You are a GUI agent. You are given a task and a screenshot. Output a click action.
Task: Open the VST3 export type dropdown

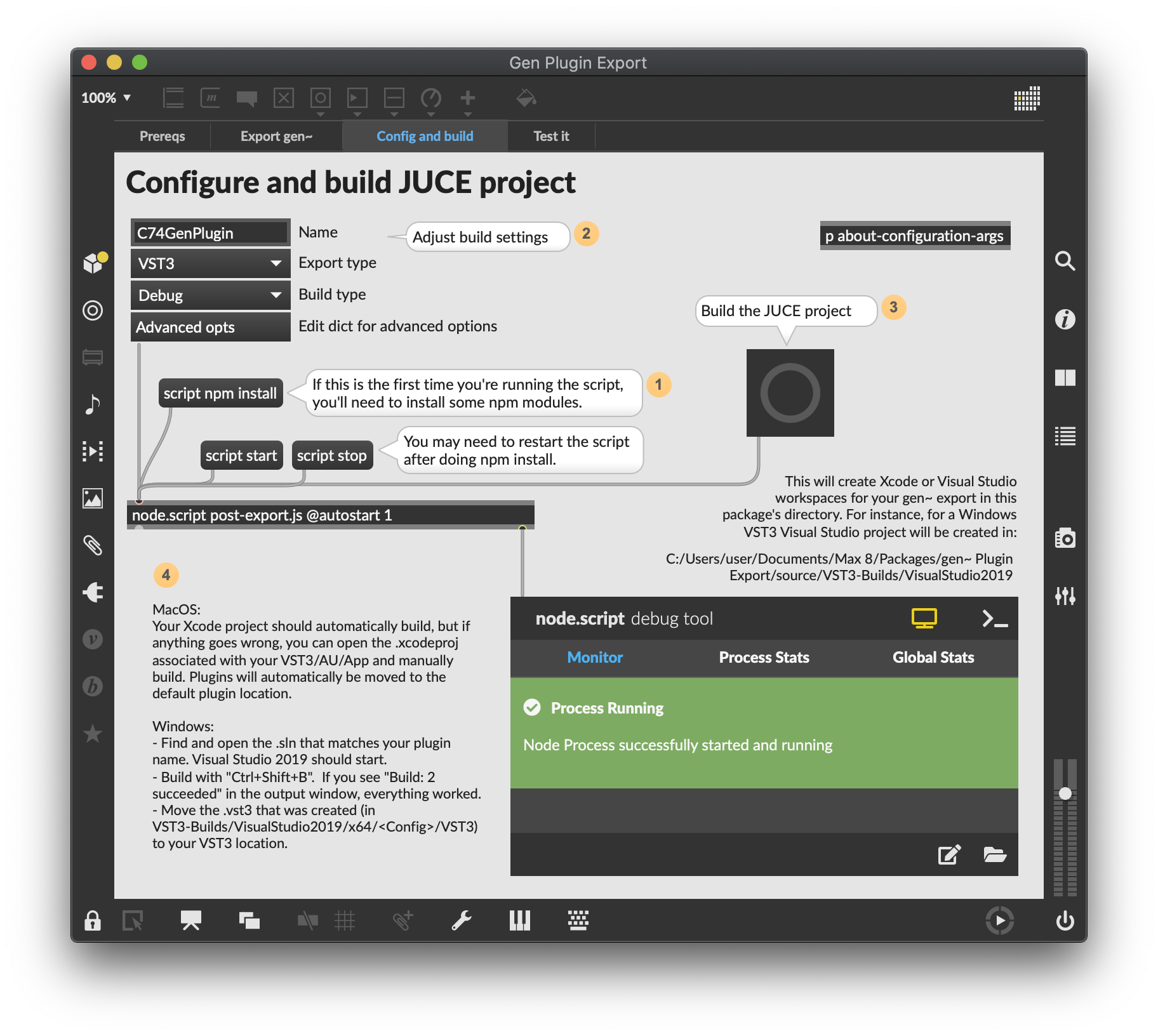[x=210, y=263]
